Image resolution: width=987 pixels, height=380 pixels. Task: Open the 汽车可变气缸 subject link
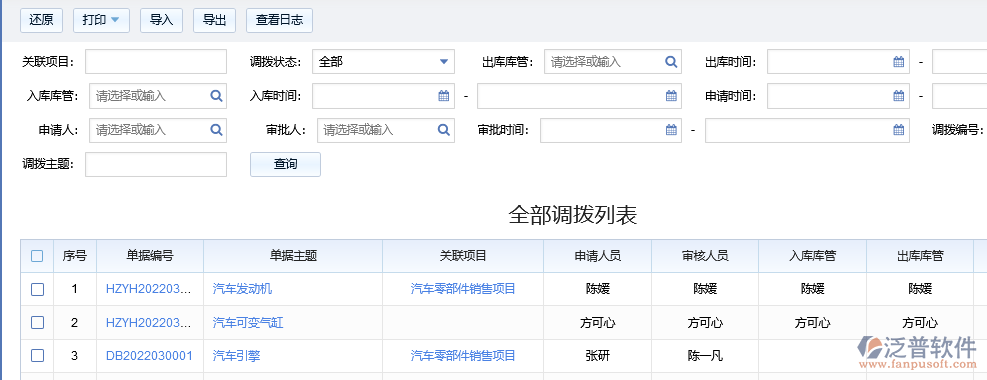click(x=248, y=323)
